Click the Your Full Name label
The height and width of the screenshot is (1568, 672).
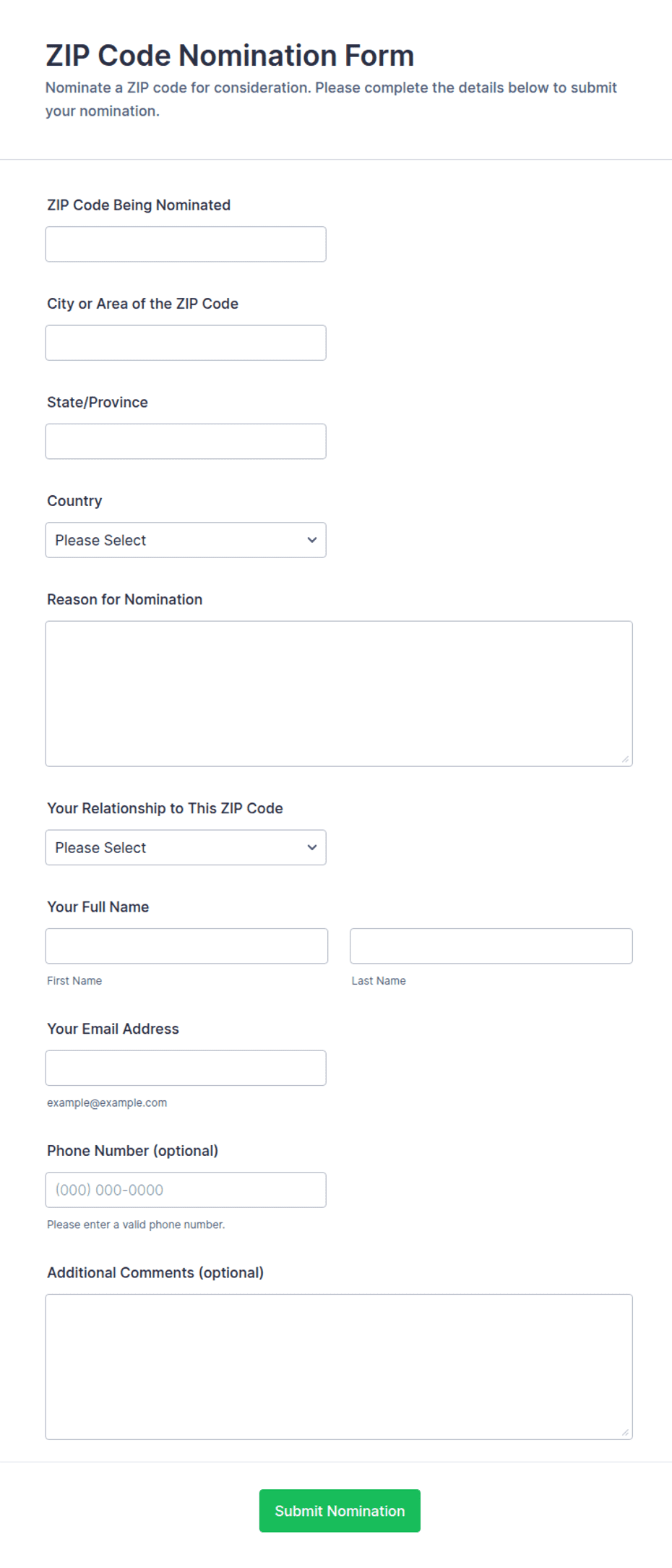pyautogui.click(x=98, y=907)
